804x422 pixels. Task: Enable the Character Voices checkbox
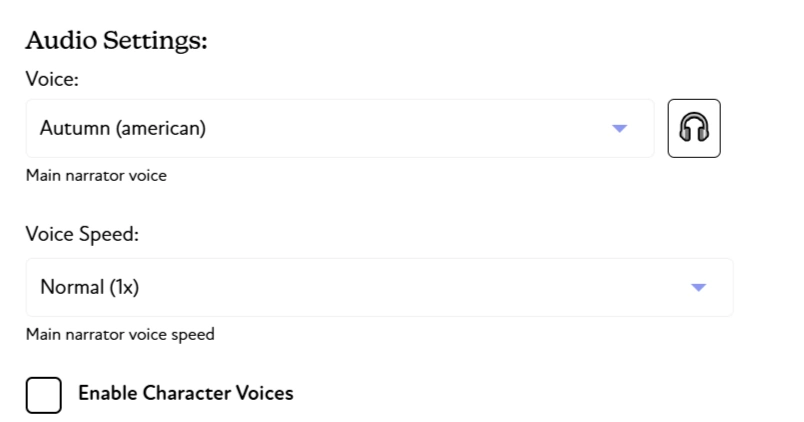pyautogui.click(x=44, y=394)
